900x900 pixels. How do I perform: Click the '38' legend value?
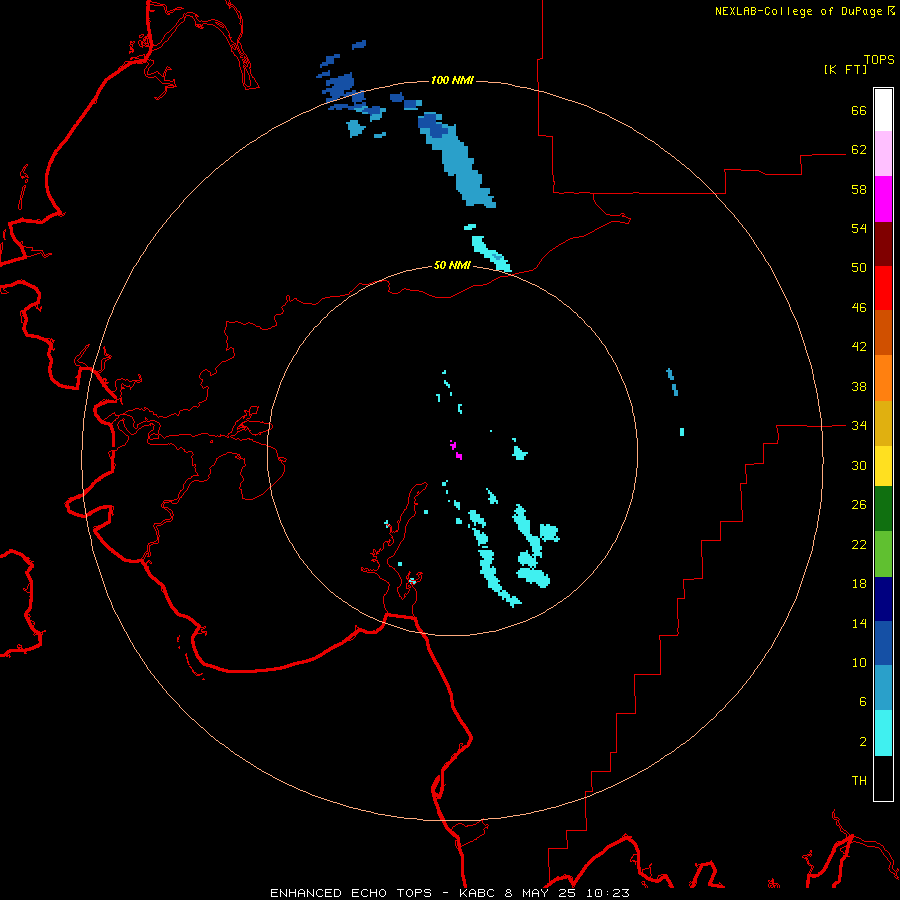click(x=859, y=386)
